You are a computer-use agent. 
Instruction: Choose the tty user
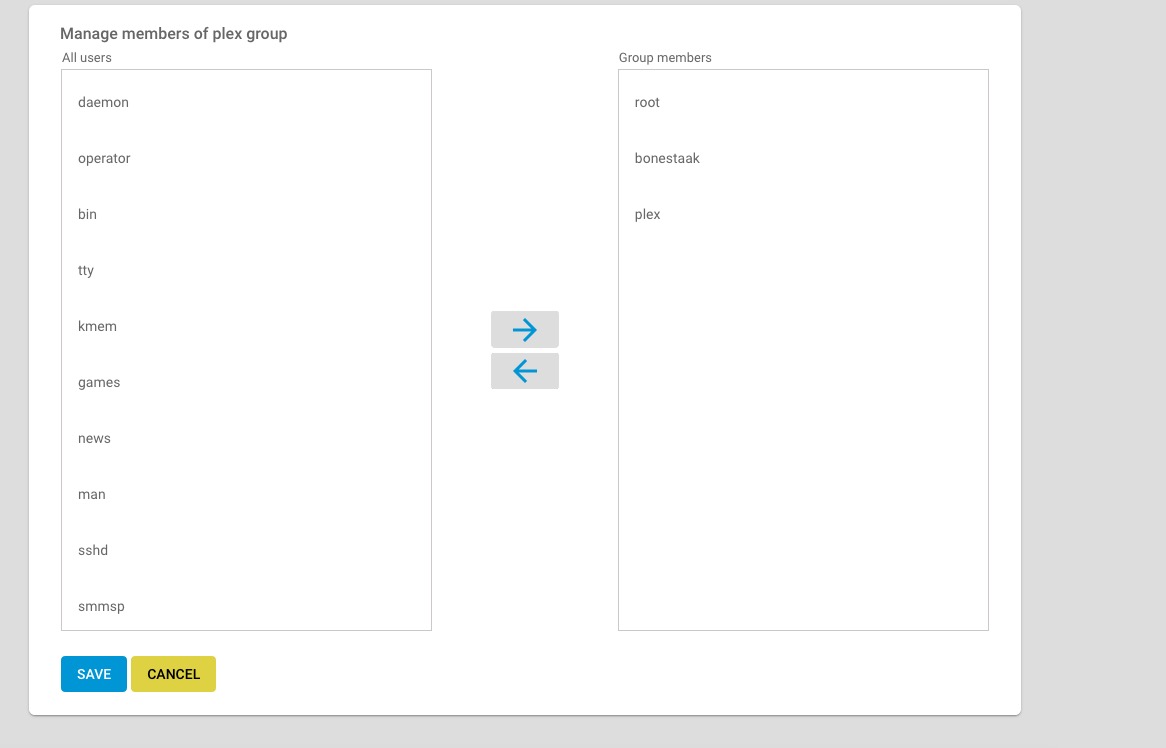[x=246, y=271]
